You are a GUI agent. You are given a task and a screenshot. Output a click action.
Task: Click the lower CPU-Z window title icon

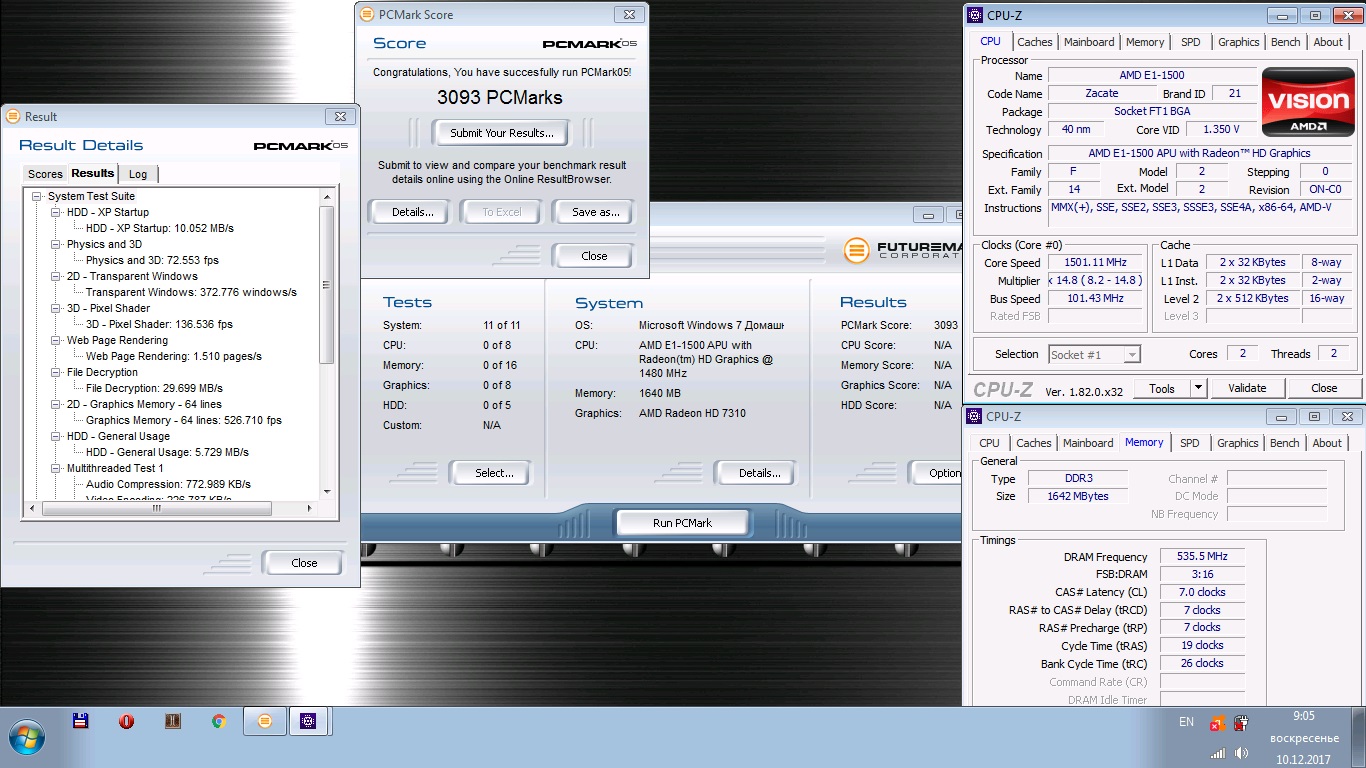tap(974, 416)
